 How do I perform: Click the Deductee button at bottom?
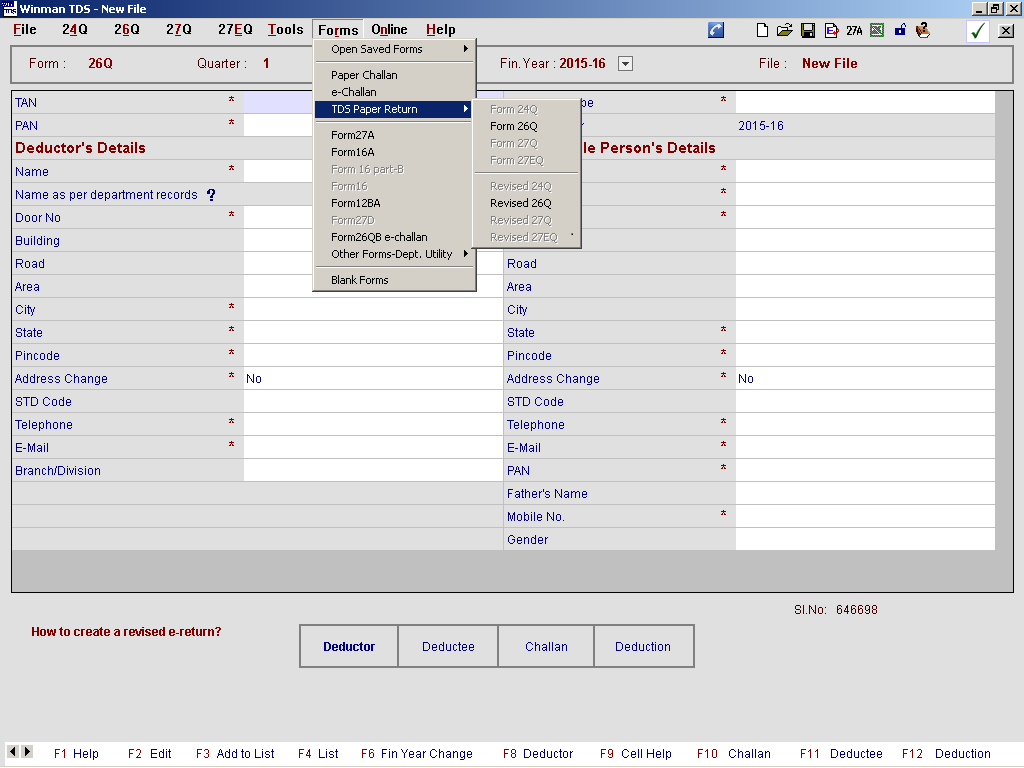(x=448, y=647)
